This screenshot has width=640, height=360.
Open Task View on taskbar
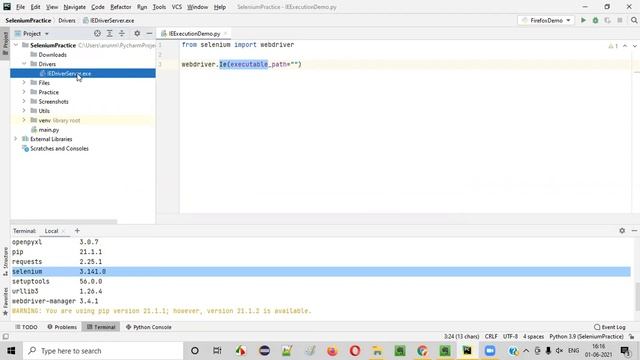[x=217, y=351]
